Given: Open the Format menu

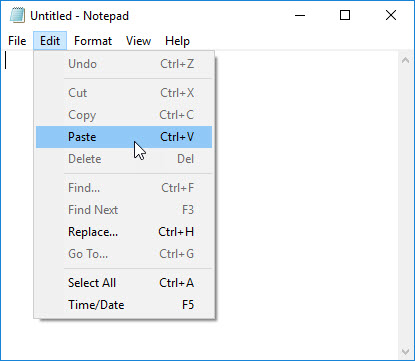Looking at the screenshot, I should [x=93, y=41].
